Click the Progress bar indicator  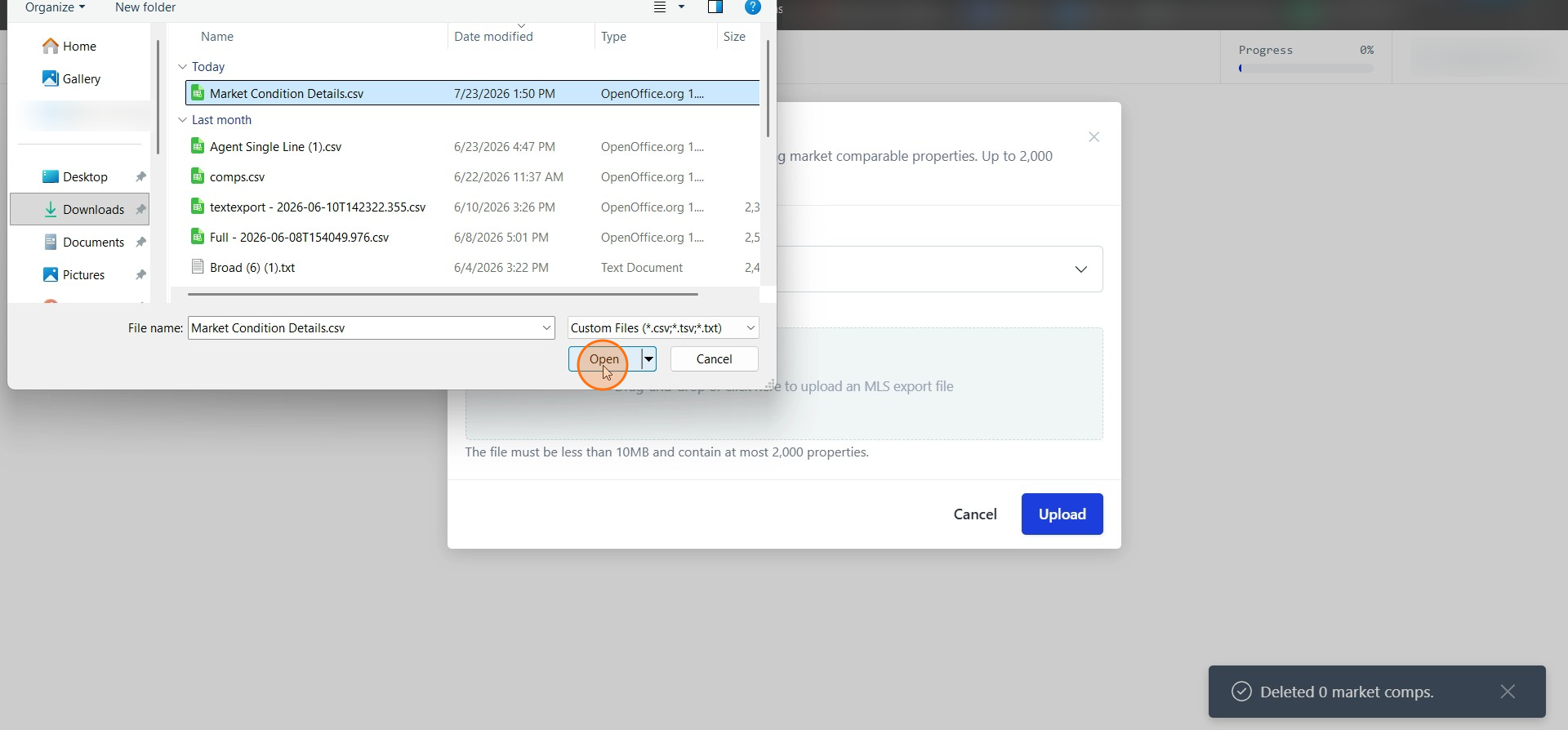point(1306,69)
